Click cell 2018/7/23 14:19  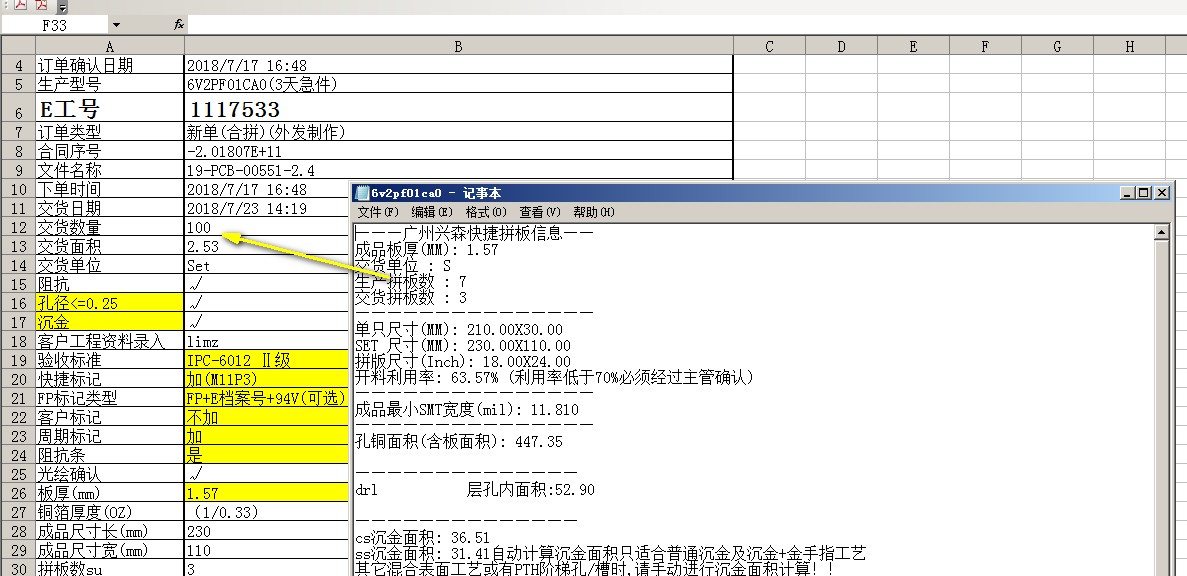266,208
